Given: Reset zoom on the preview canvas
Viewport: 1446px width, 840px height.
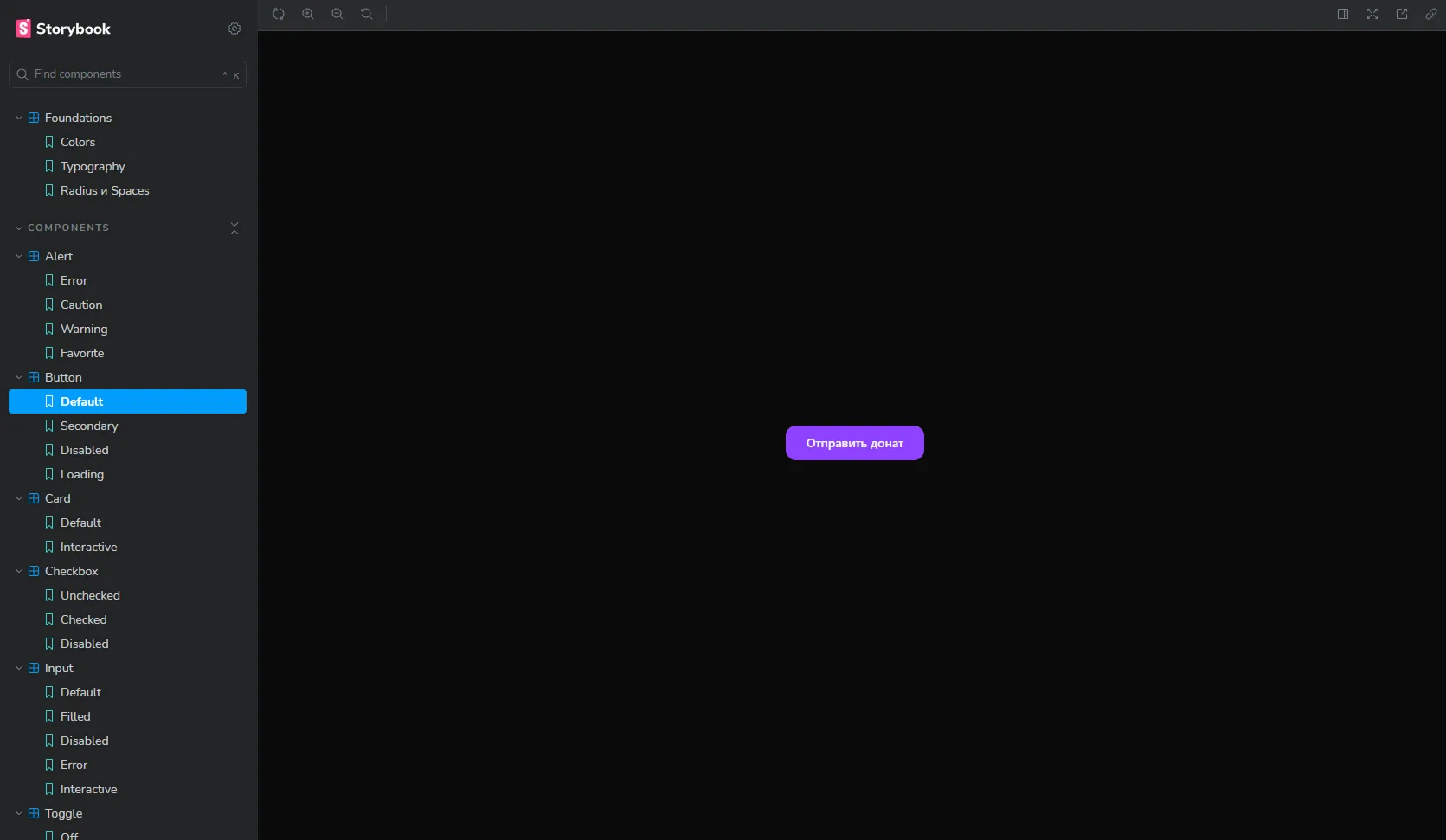Looking at the screenshot, I should pyautogui.click(x=367, y=14).
